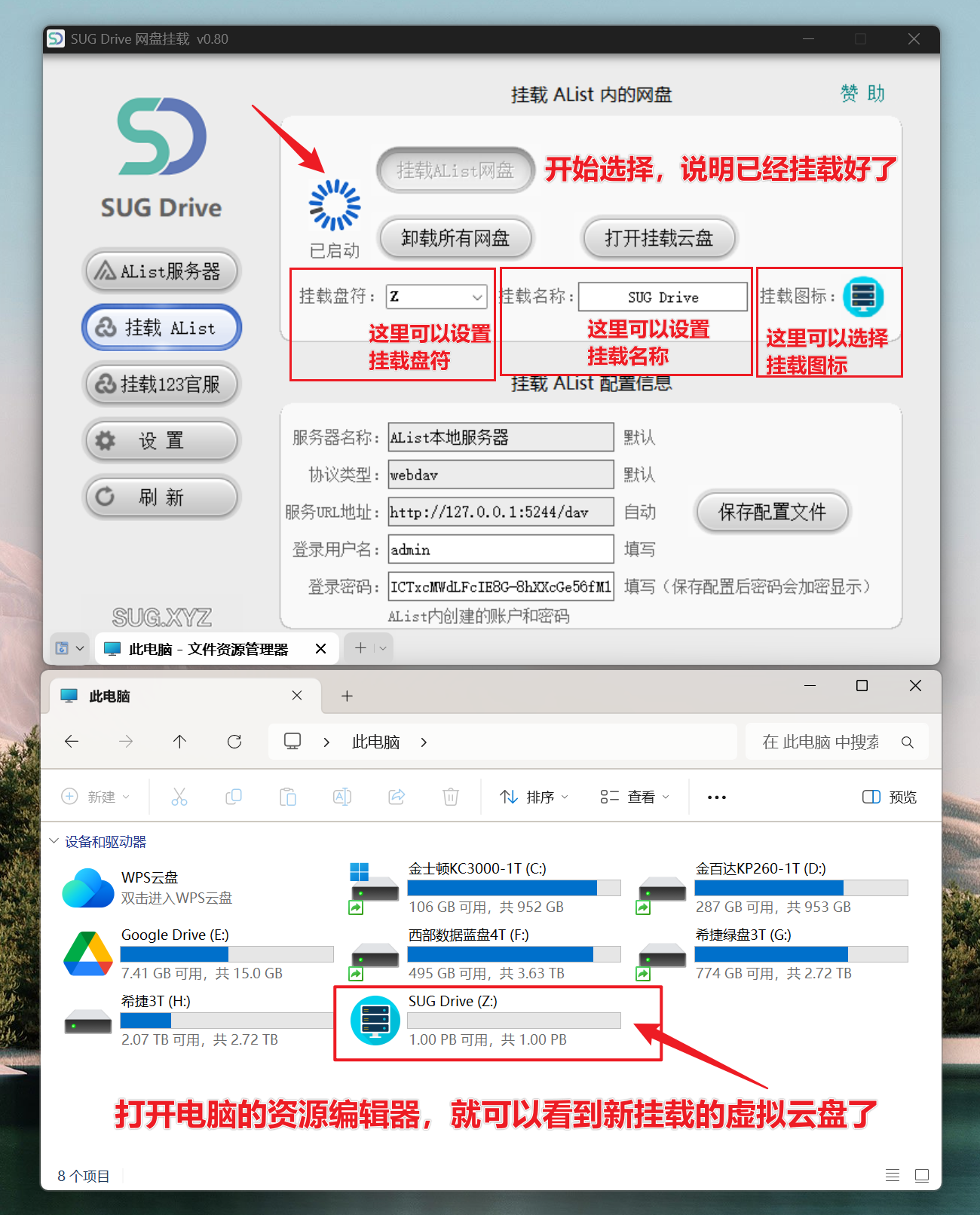Switch to details list view at bottom
Viewport: 980px width, 1215px height.
[x=892, y=1175]
